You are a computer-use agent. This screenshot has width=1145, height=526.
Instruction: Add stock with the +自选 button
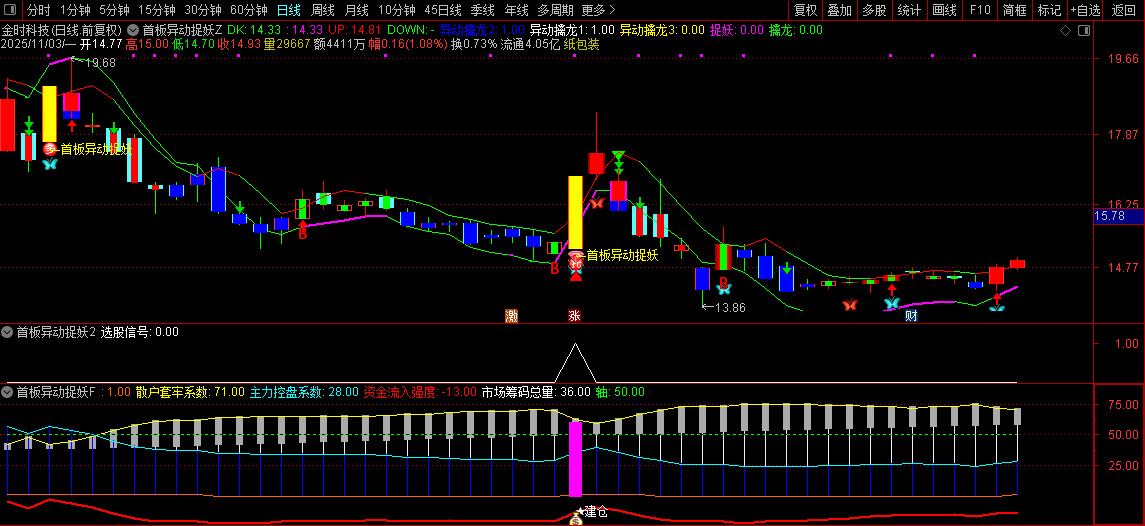click(1087, 10)
